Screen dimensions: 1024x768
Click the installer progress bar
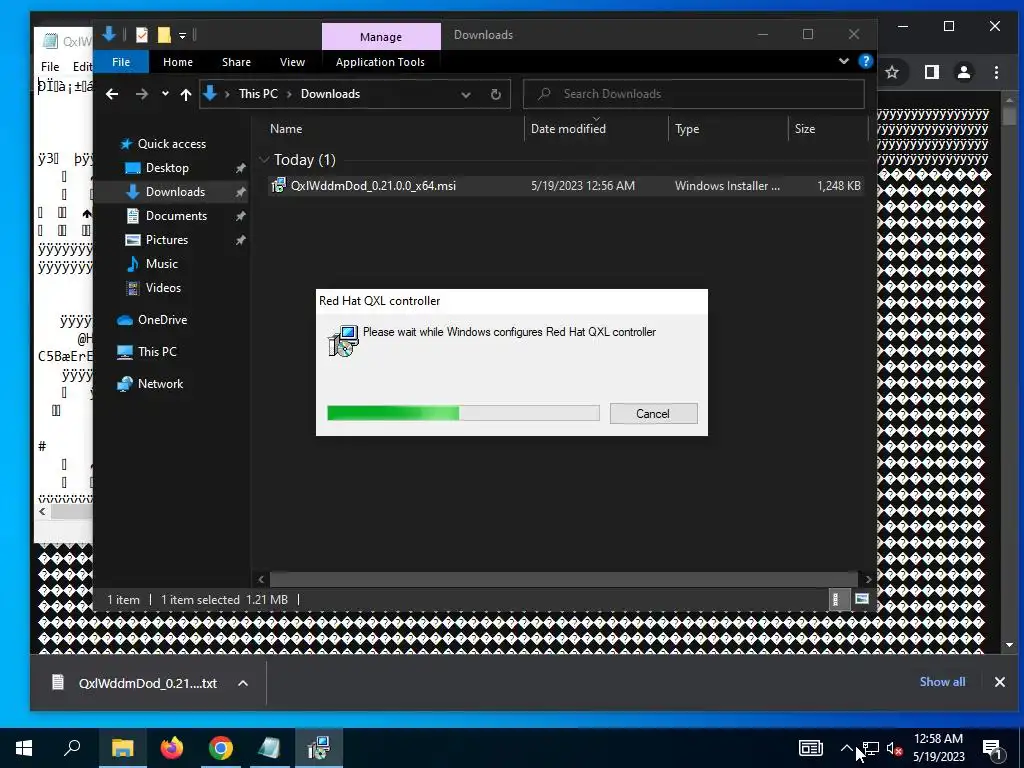coord(463,413)
